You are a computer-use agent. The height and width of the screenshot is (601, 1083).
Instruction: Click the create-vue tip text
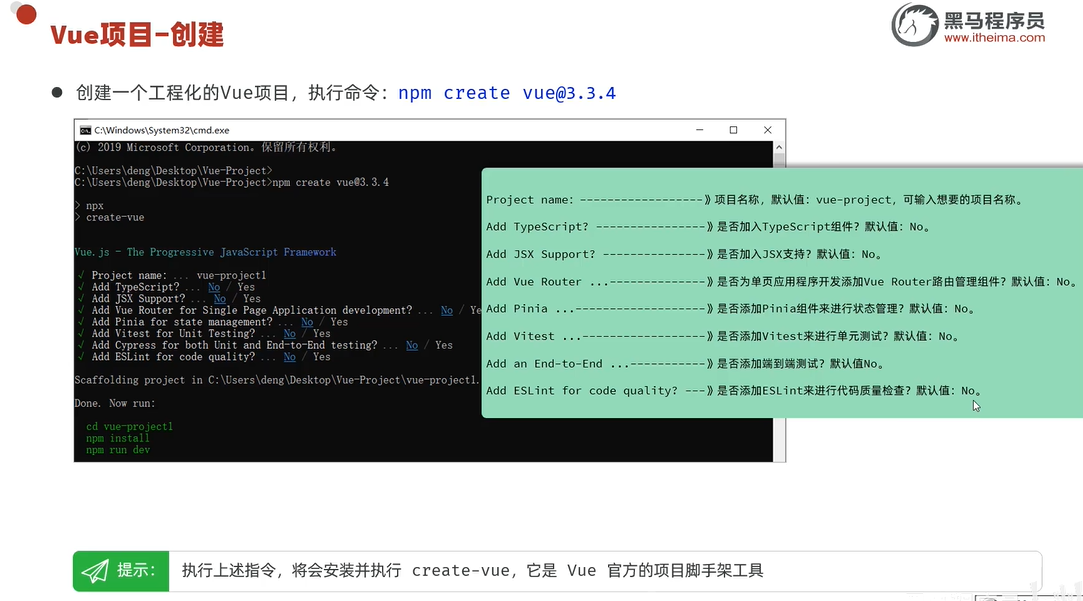[x=472, y=571]
